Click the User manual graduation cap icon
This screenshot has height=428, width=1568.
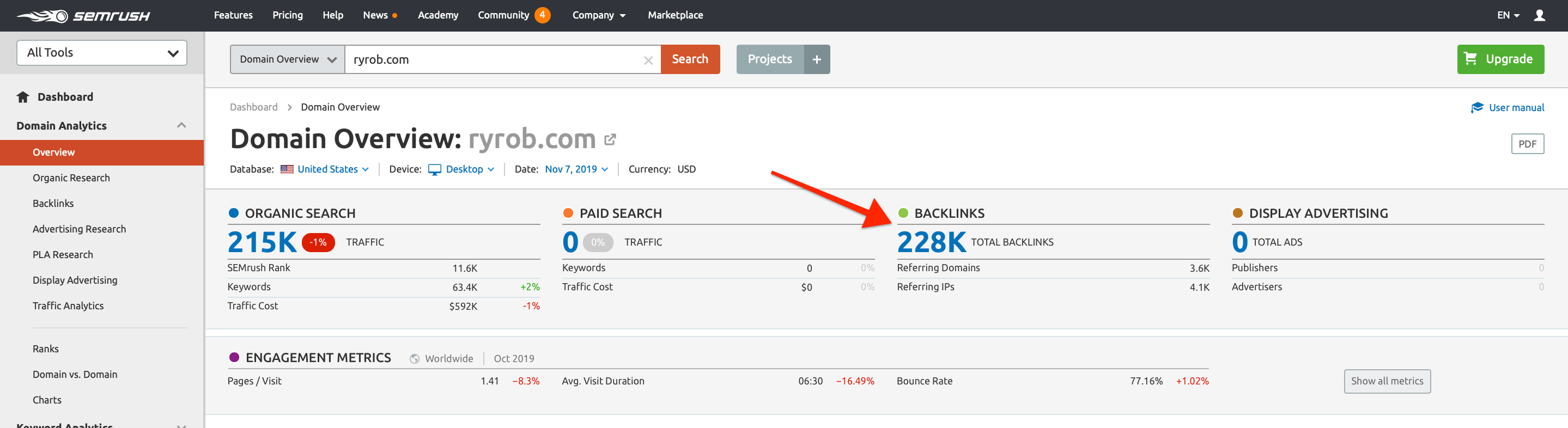tap(1476, 108)
